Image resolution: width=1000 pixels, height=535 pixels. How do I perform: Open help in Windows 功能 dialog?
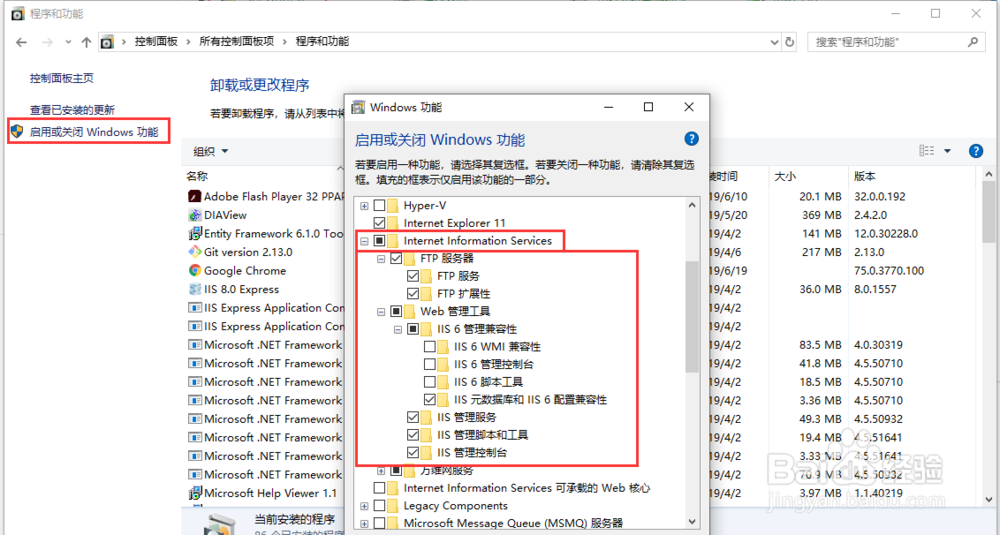(x=691, y=139)
